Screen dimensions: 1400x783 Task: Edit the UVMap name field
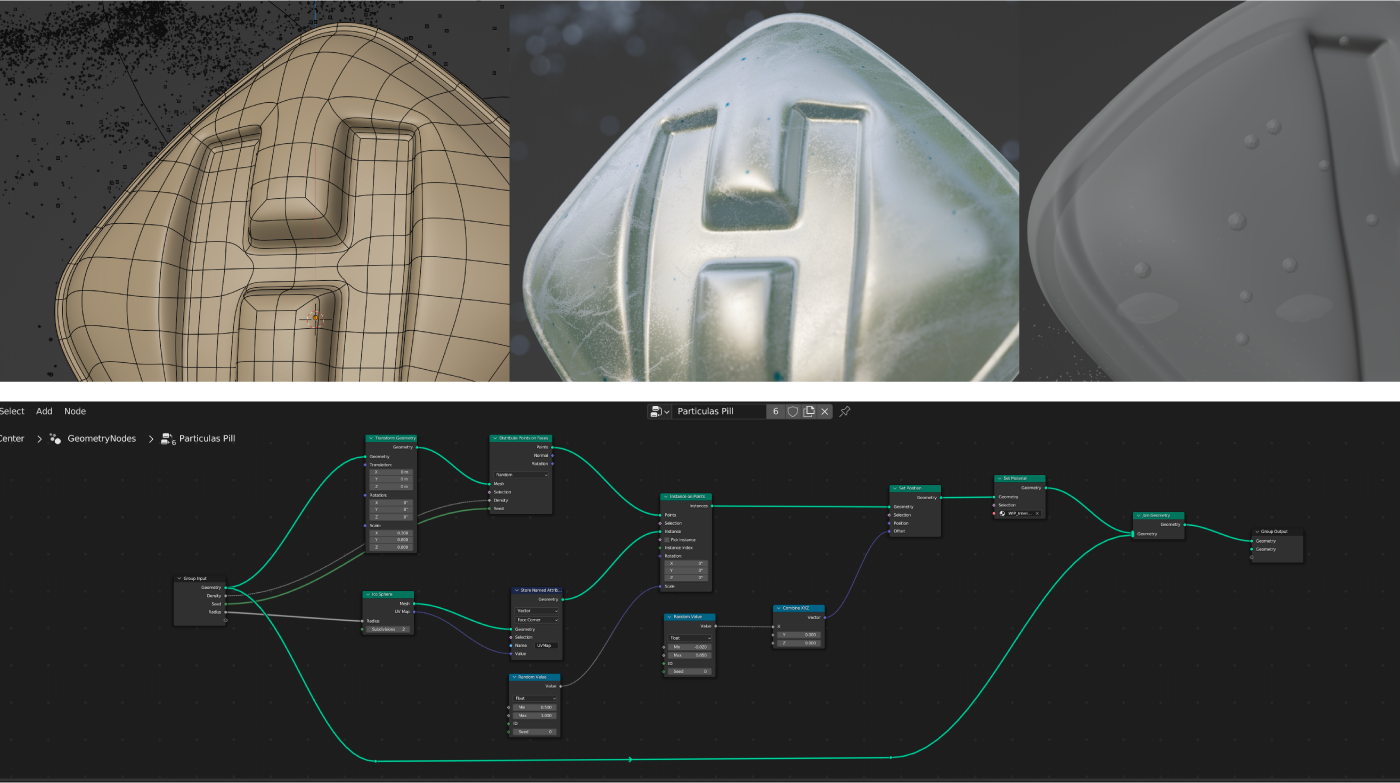tap(546, 645)
